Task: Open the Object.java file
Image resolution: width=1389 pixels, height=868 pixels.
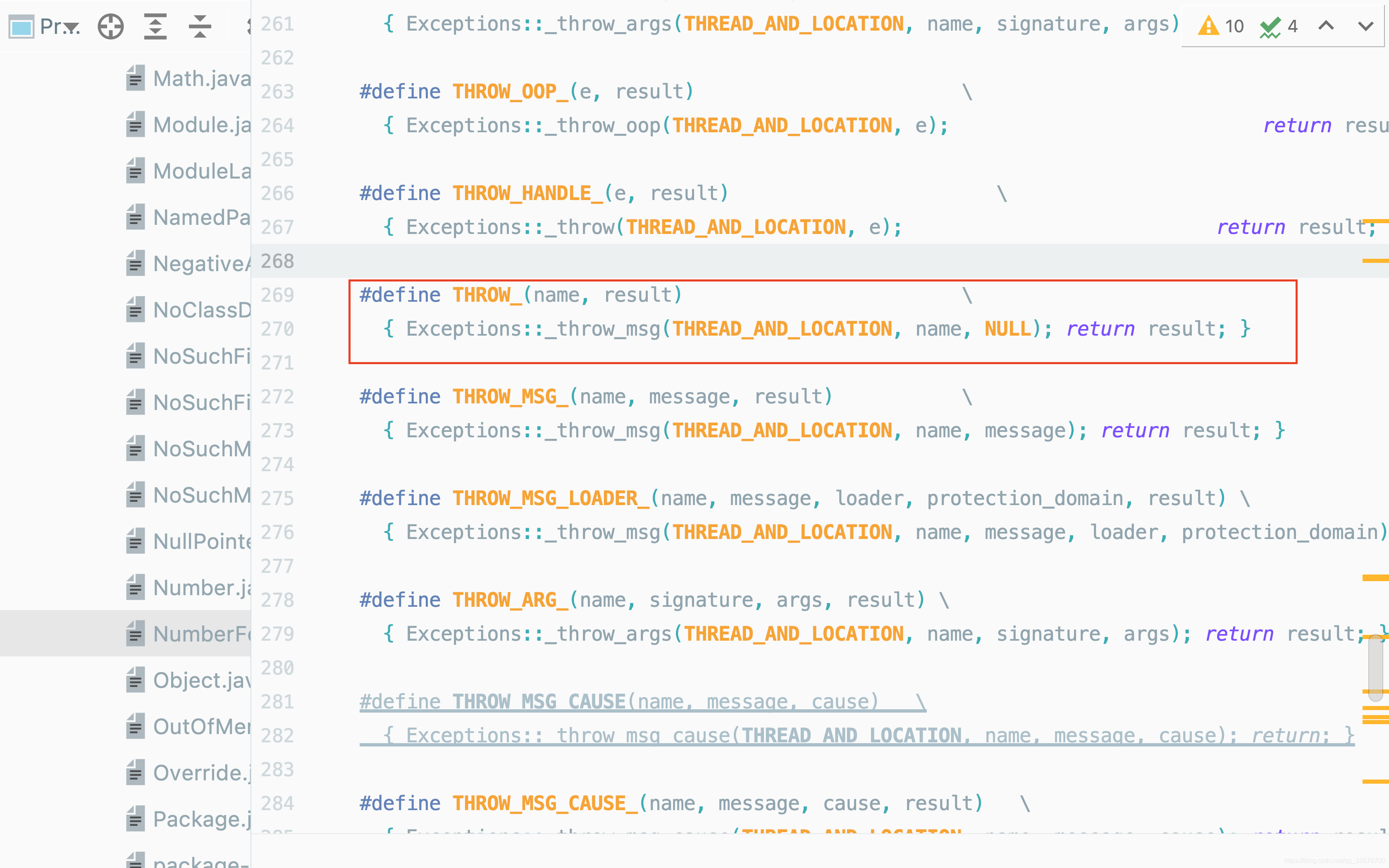Action: point(201,680)
